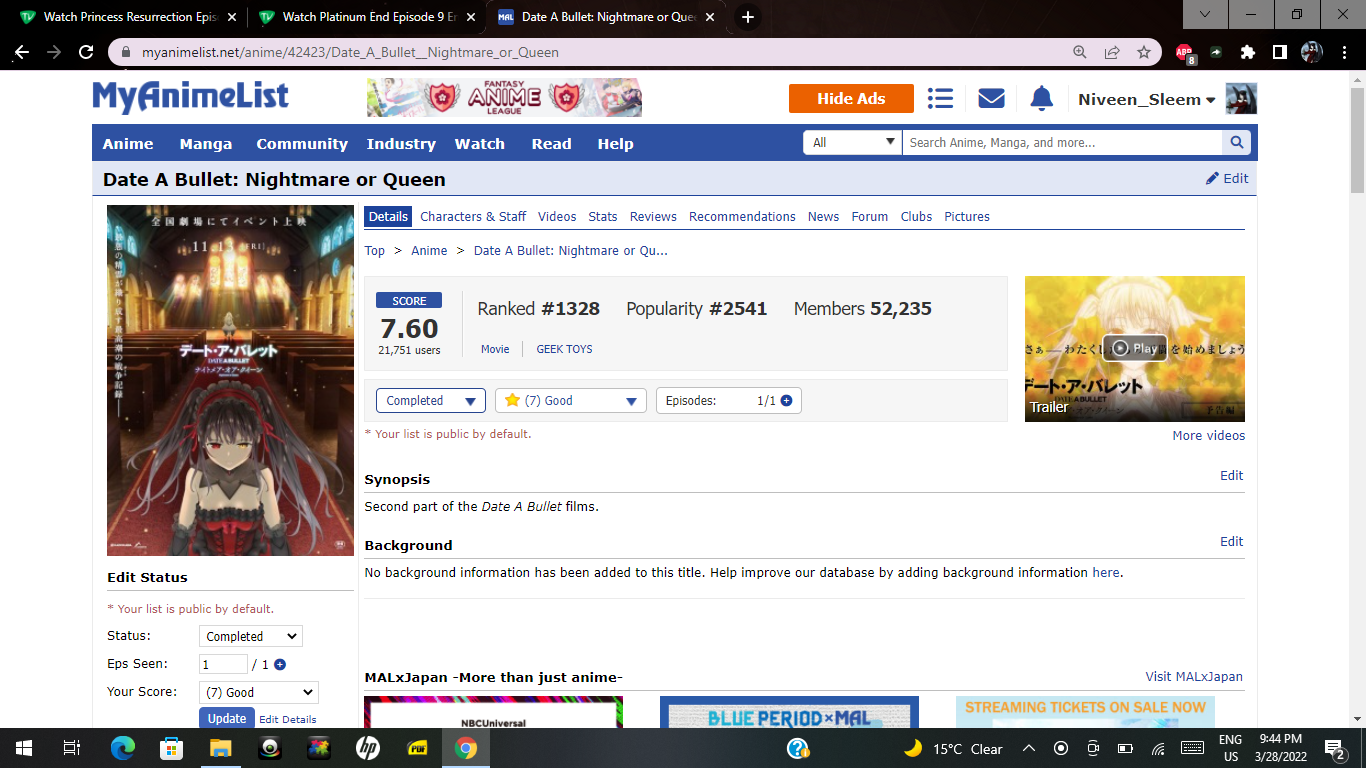
Task: Click the pencil Edit icon link
Action: pyautogui.click(x=1227, y=178)
